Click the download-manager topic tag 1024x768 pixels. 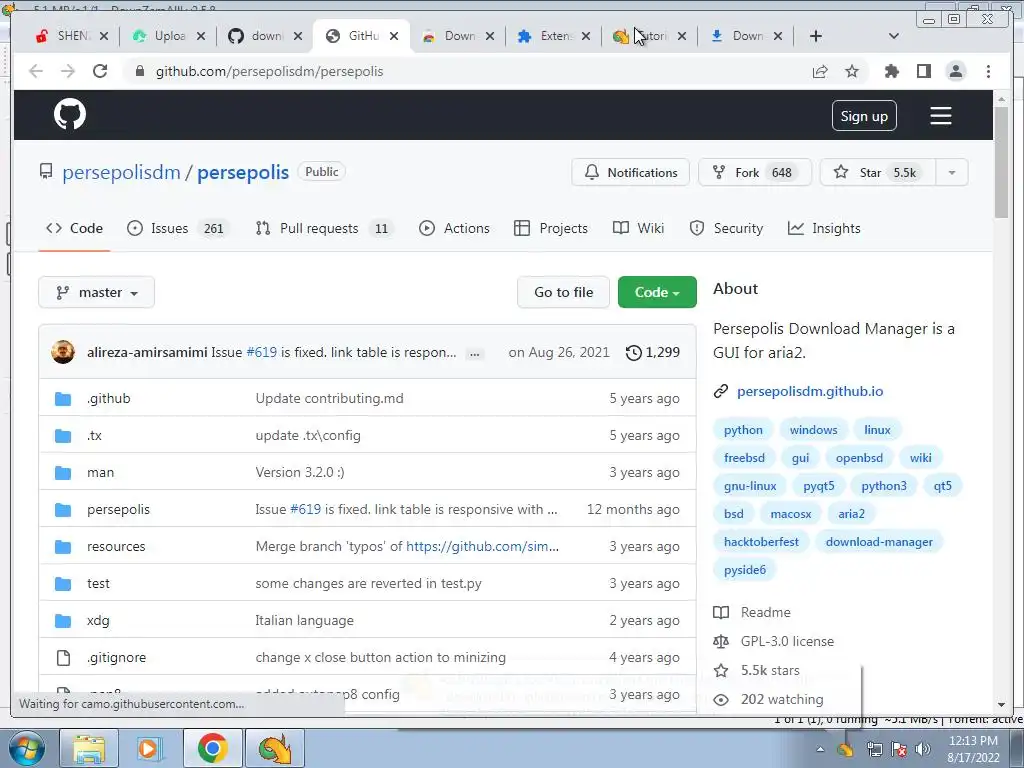click(x=879, y=542)
